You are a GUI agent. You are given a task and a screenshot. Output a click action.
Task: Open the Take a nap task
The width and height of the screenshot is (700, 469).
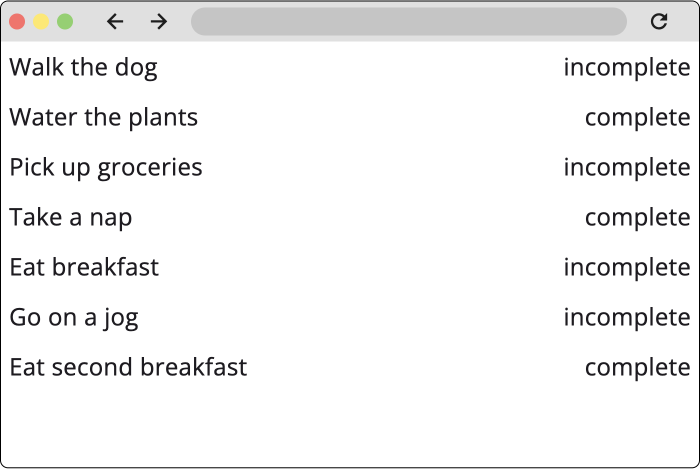[71, 217]
